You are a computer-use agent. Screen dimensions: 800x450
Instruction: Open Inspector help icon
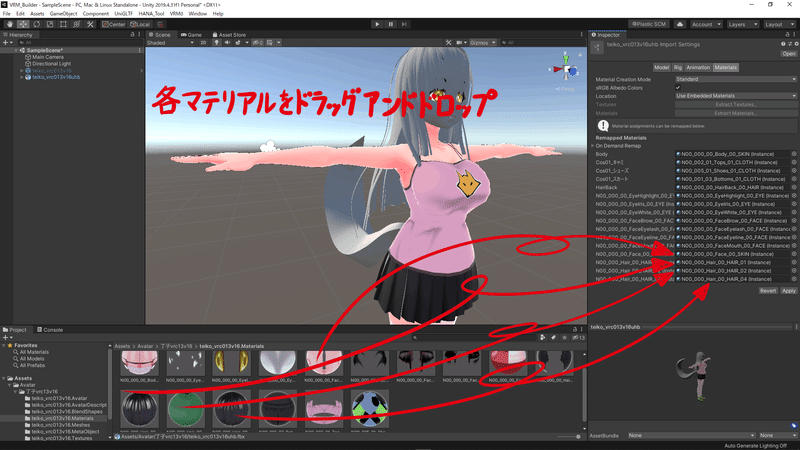(784, 44)
